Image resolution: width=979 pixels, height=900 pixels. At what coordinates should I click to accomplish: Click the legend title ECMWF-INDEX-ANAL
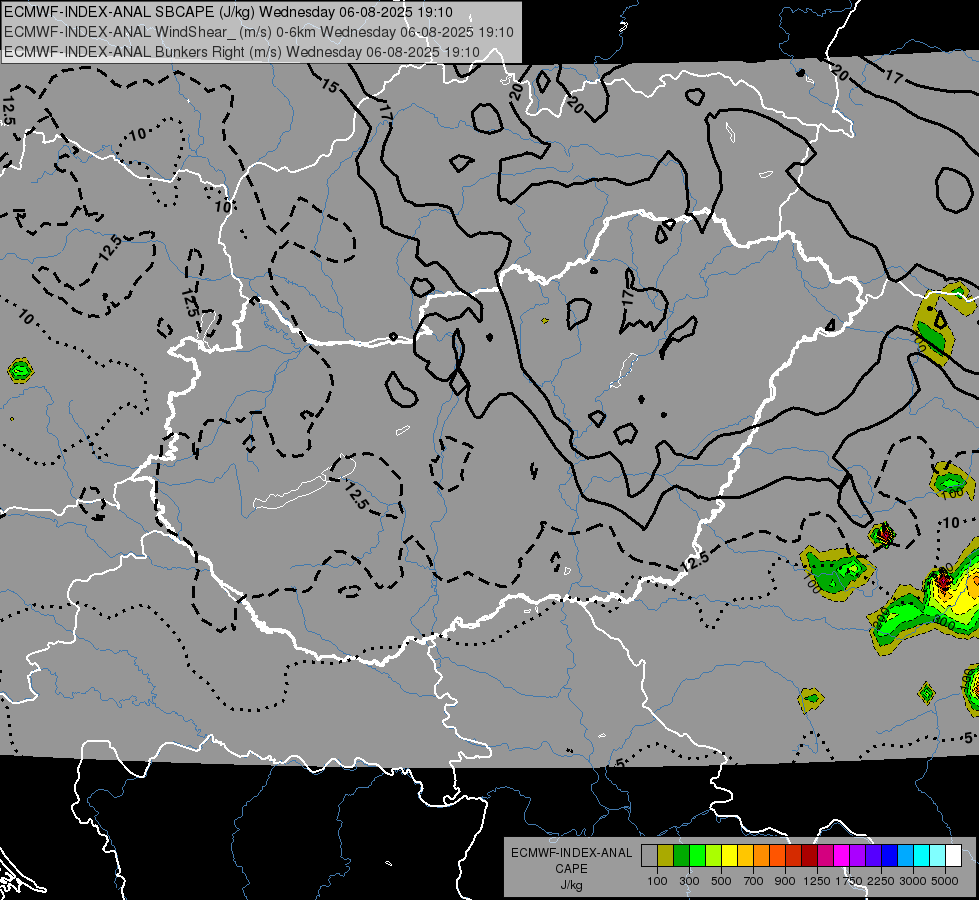571,853
